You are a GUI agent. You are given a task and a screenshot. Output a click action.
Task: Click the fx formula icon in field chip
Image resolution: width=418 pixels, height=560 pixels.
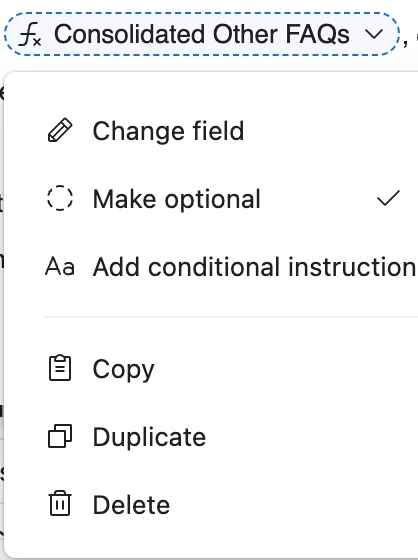coord(30,35)
